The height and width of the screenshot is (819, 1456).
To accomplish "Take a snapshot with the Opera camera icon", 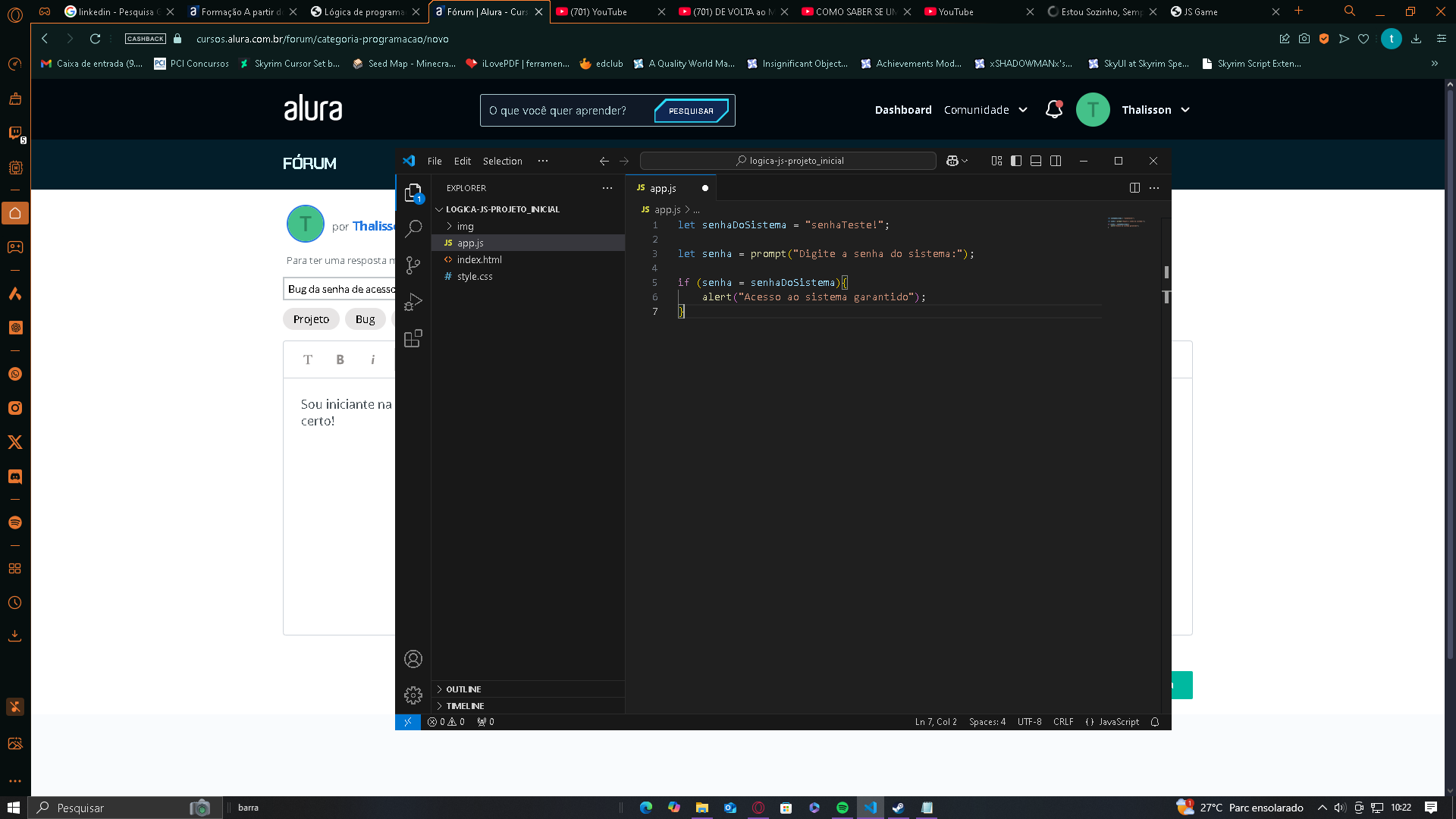I will point(1304,39).
